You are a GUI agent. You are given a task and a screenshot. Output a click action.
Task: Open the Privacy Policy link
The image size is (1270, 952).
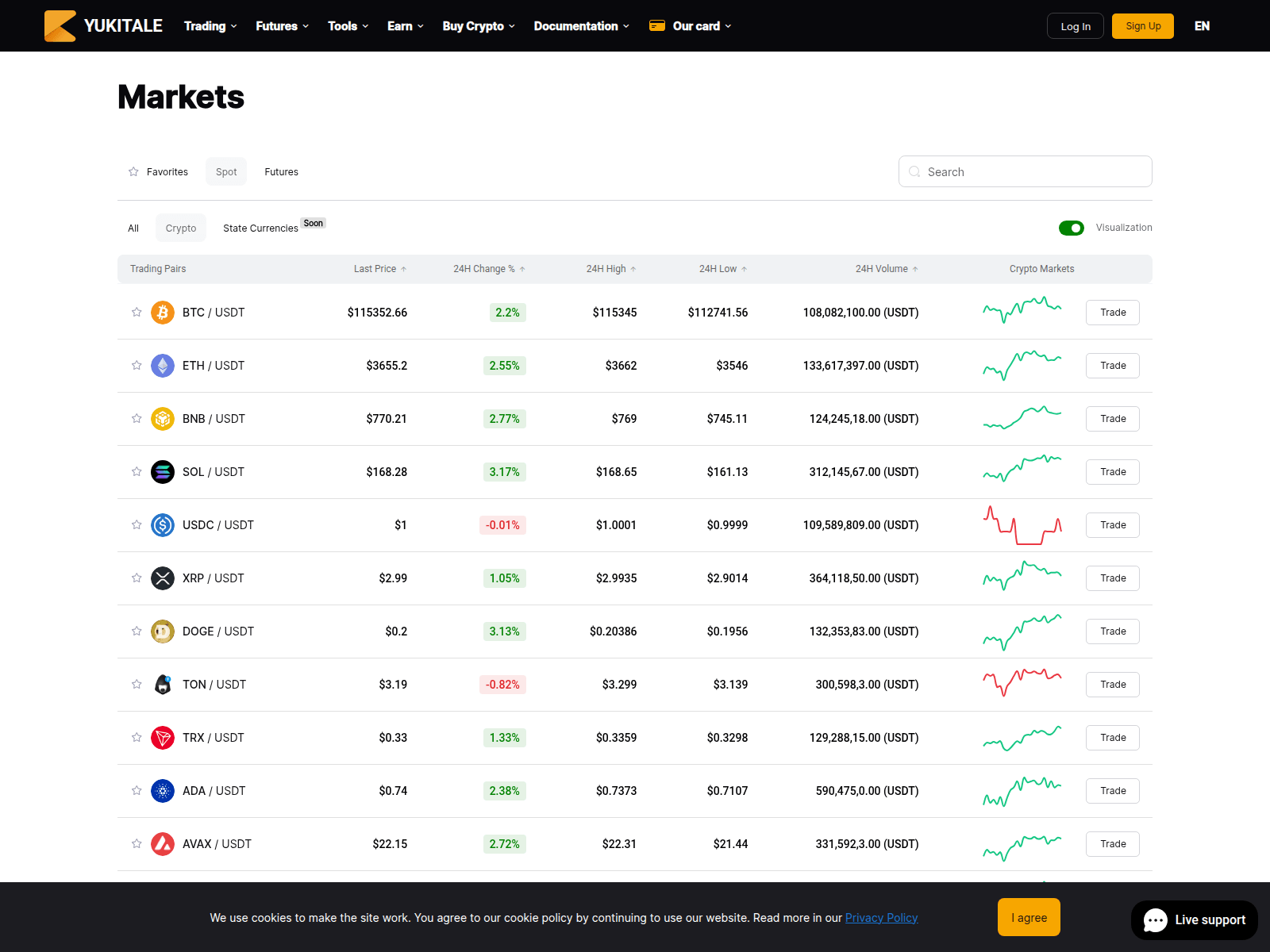click(881, 918)
